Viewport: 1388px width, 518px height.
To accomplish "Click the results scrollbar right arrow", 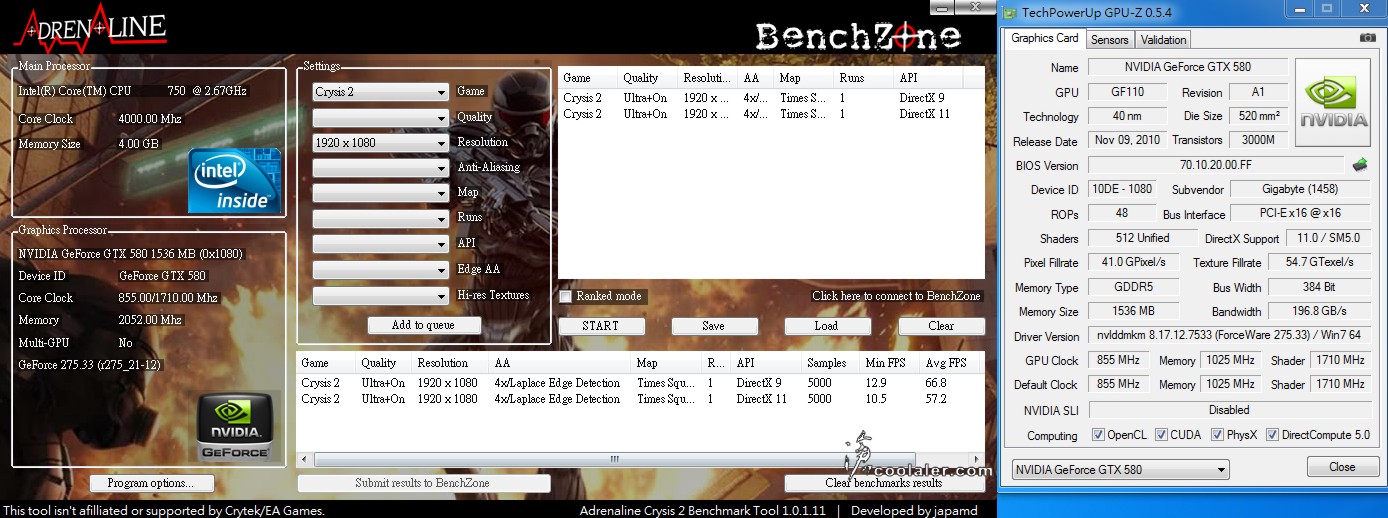I will pos(975,459).
